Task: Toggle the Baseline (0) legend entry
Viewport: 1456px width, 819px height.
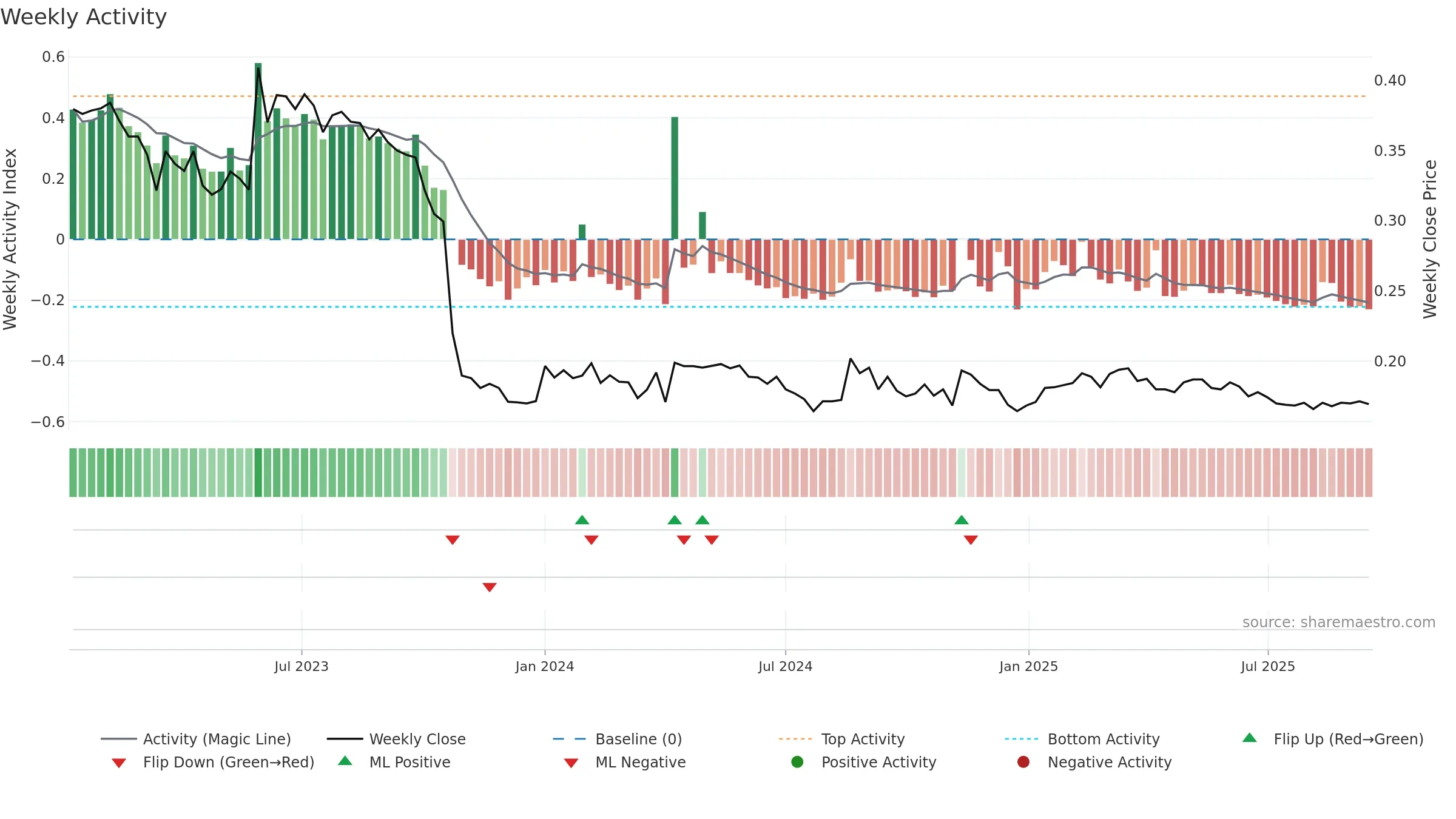Action: tap(618, 739)
